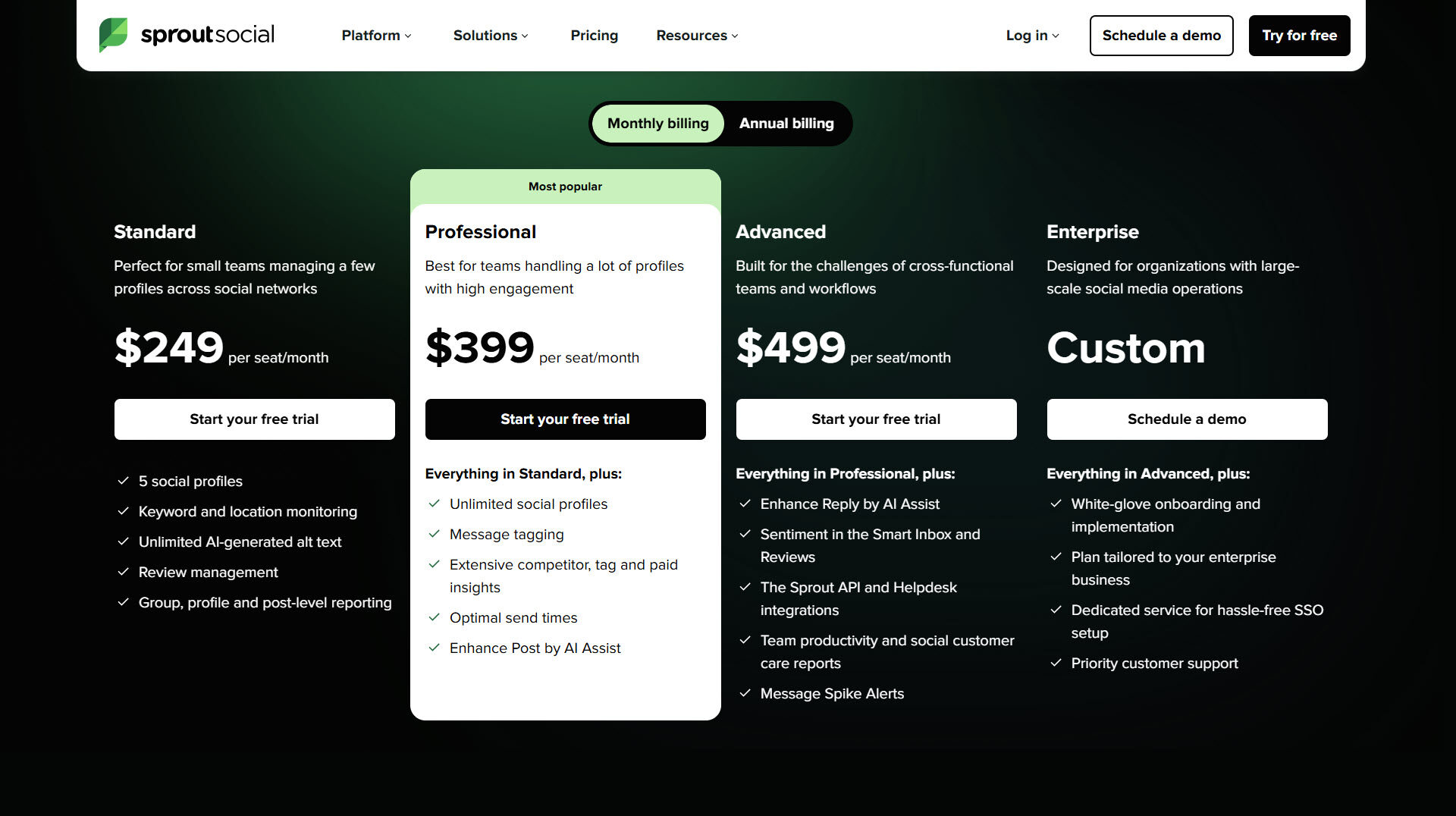Image resolution: width=1456 pixels, height=816 pixels.
Task: Click checkmark icon beside Message Spike Alerts
Action: point(745,693)
